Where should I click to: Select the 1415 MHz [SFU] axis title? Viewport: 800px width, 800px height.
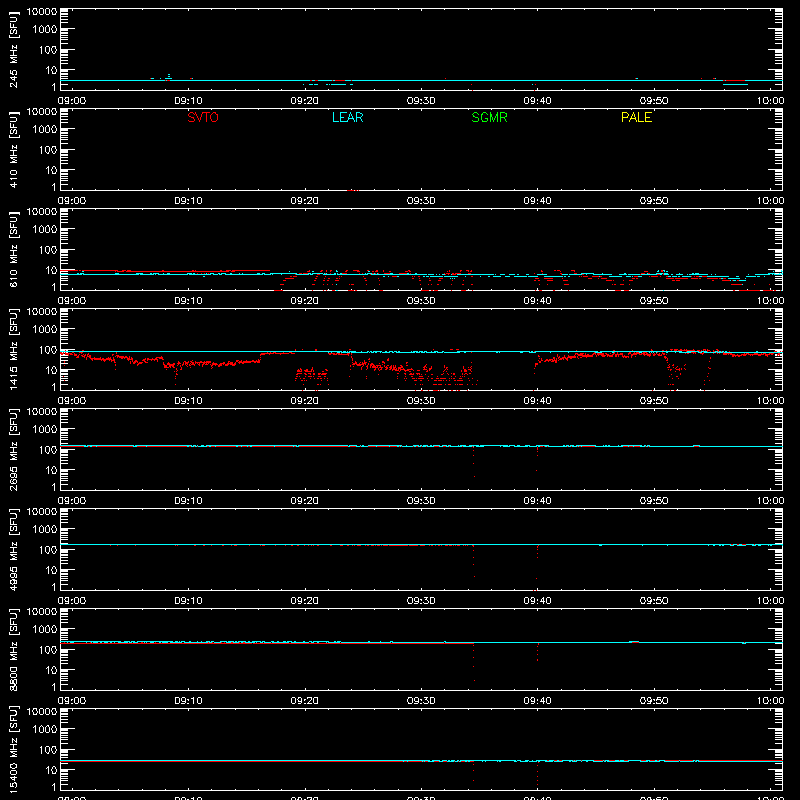pos(14,349)
